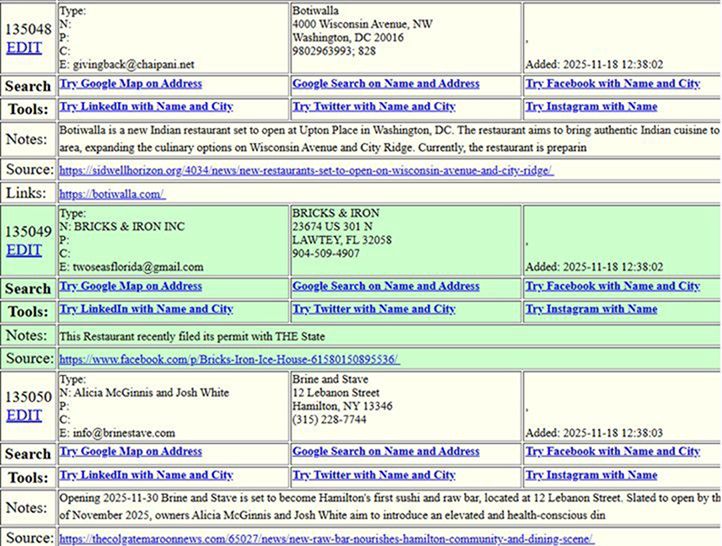Open the thecolgatemaroonnews.com source link

[326, 539]
